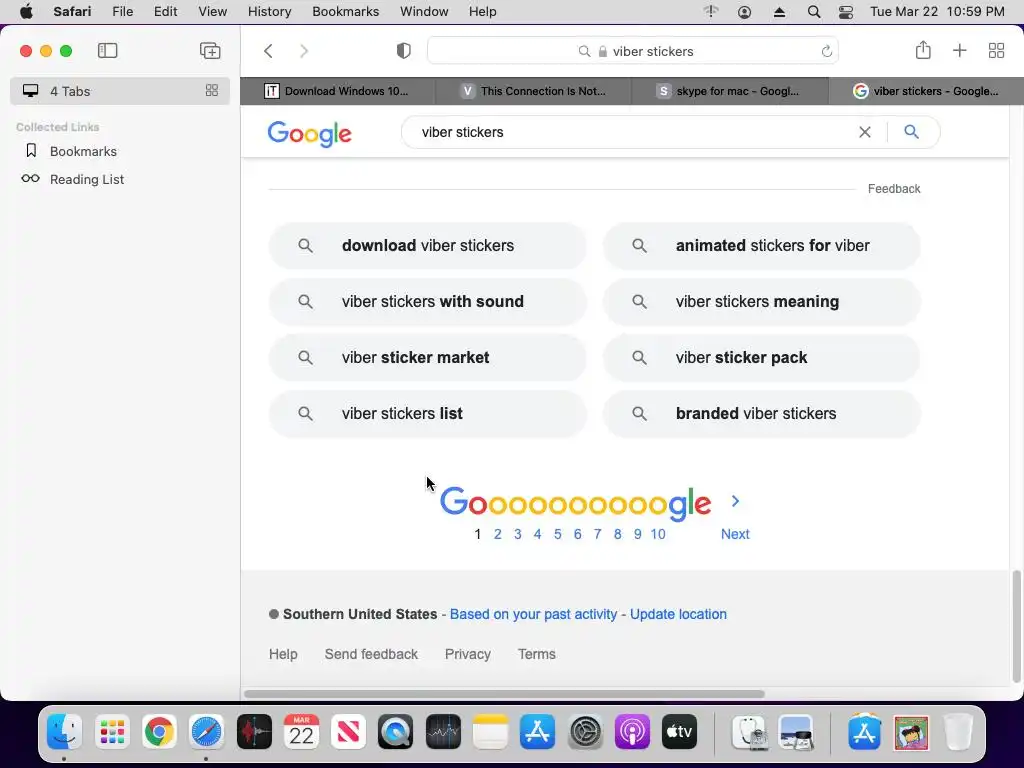The image size is (1024, 768).
Task: Click the Google search text field
Action: point(633,132)
